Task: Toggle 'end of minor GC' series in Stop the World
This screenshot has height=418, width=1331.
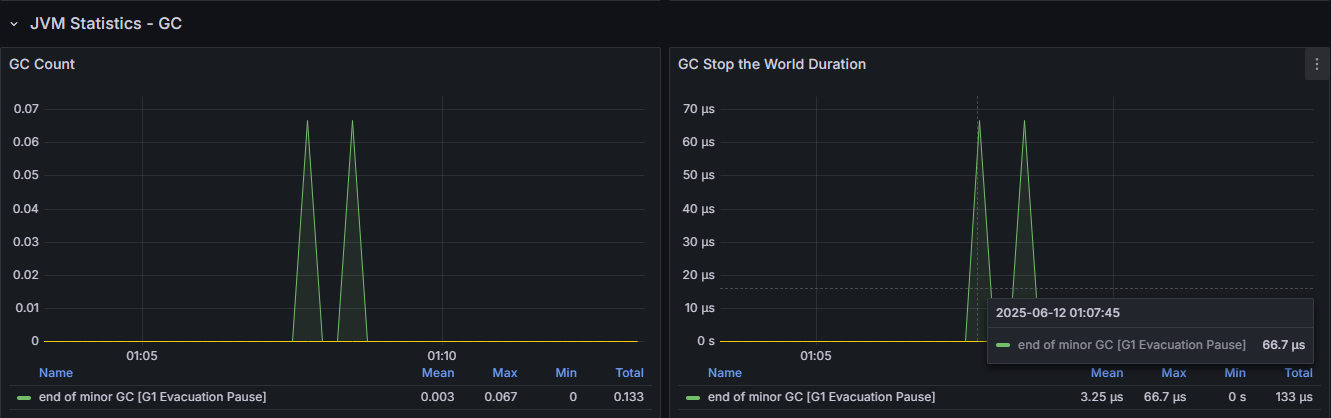Action: (821, 397)
